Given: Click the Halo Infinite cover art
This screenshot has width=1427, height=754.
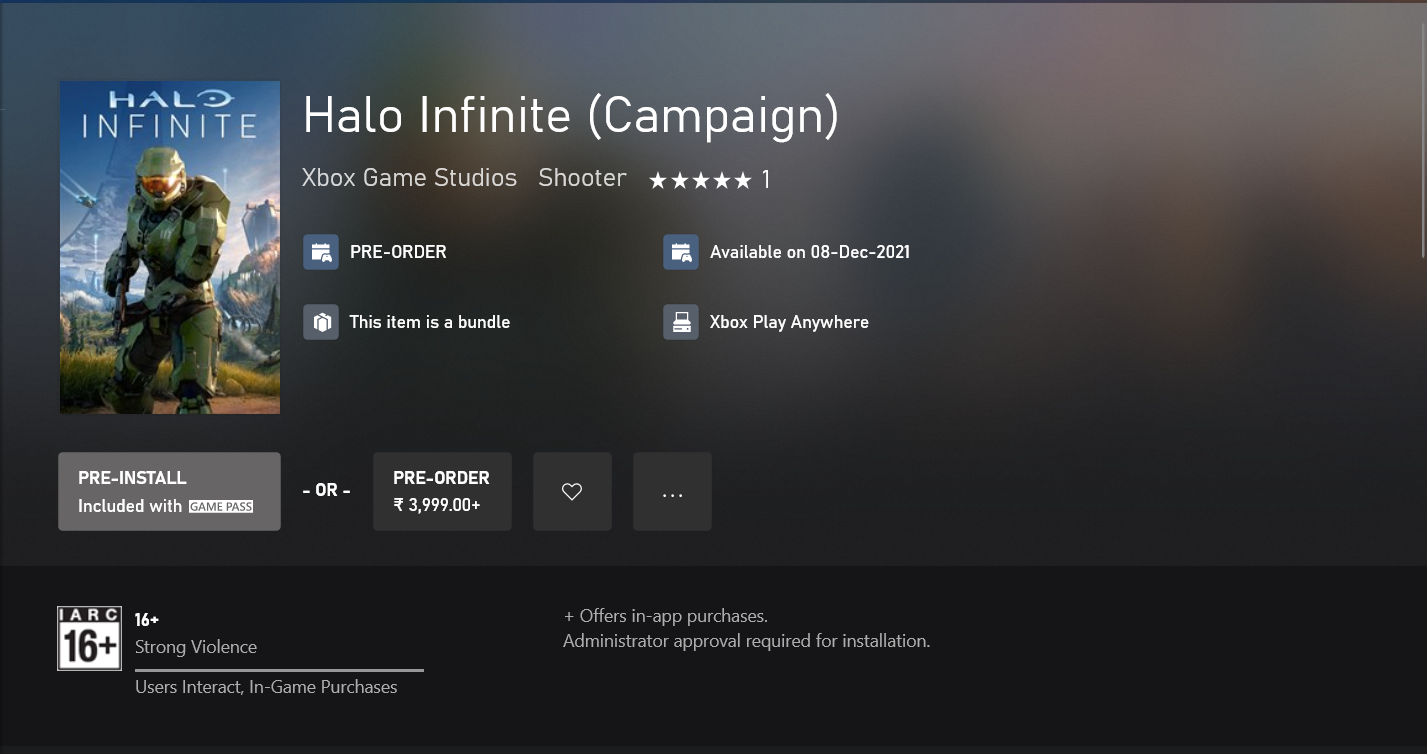Looking at the screenshot, I should point(170,247).
